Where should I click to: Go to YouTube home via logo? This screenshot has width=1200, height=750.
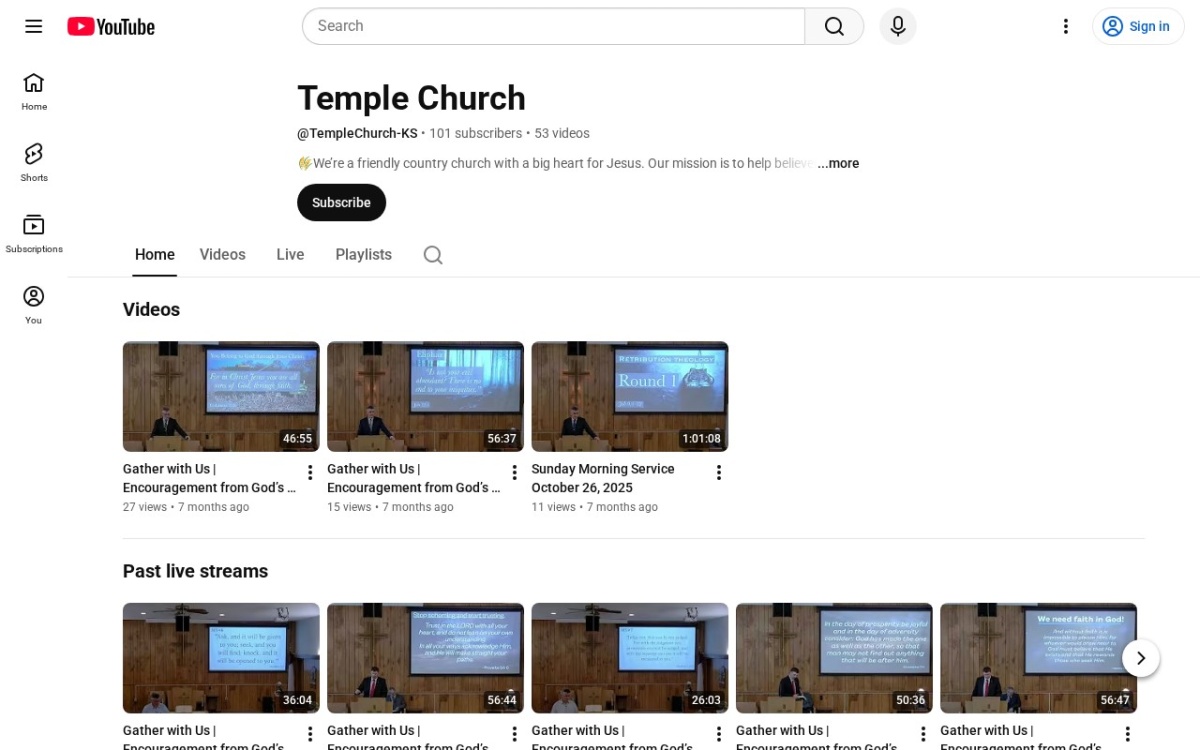point(111,27)
